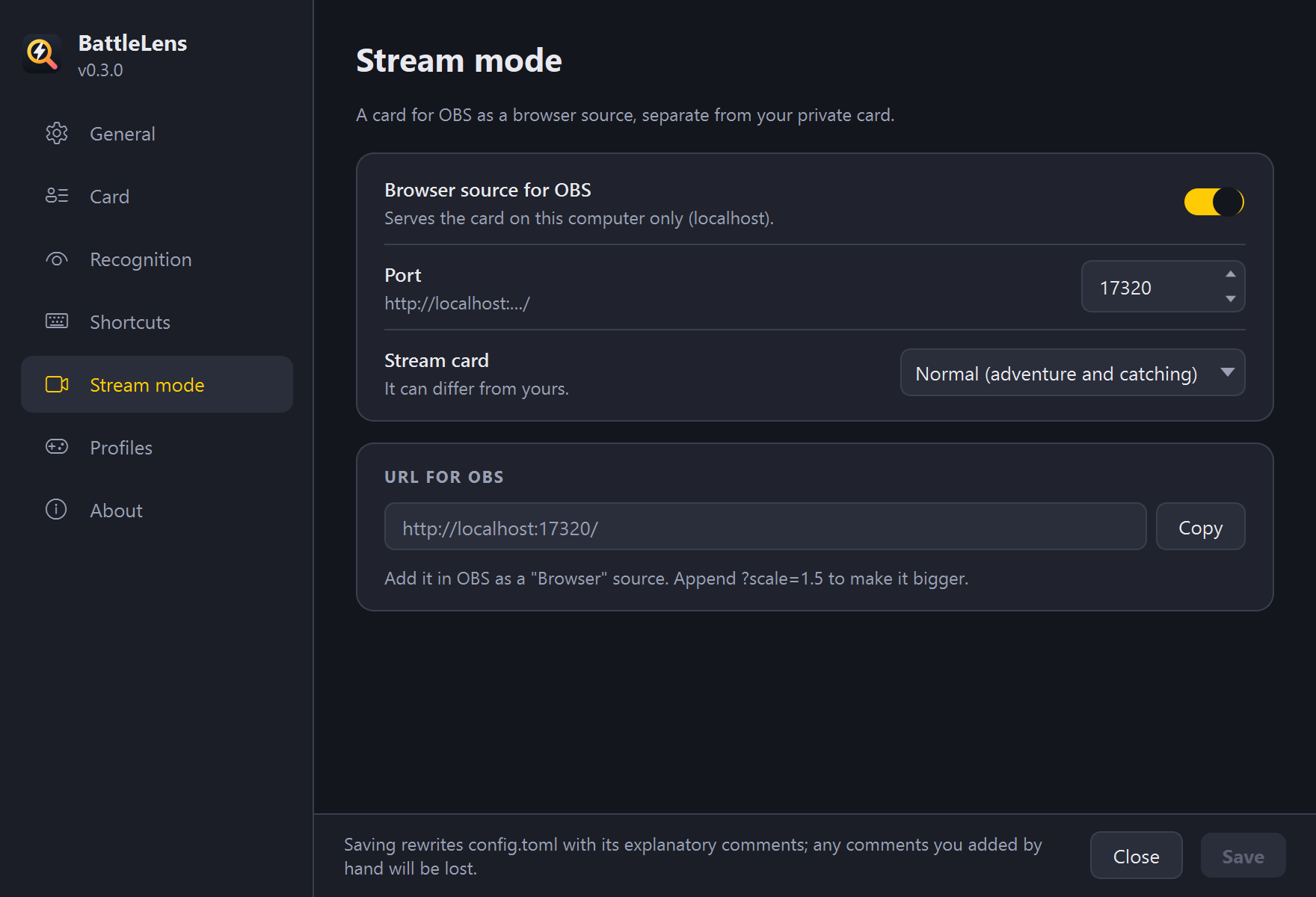The height and width of the screenshot is (897, 1316).
Task: Click the ?scale=1.5 instruction text
Action: tap(676, 579)
